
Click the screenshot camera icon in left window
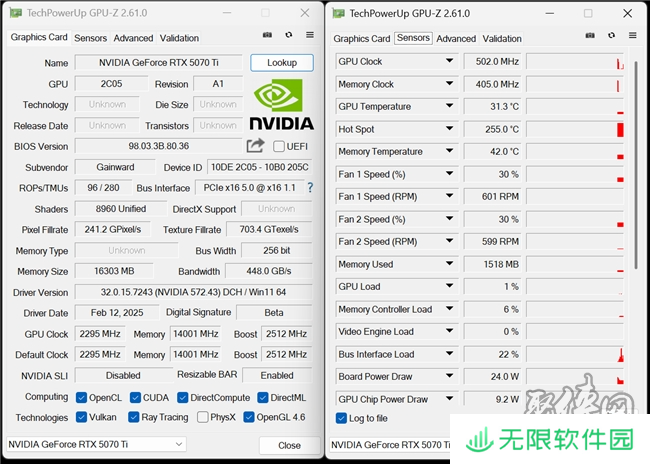point(267,35)
